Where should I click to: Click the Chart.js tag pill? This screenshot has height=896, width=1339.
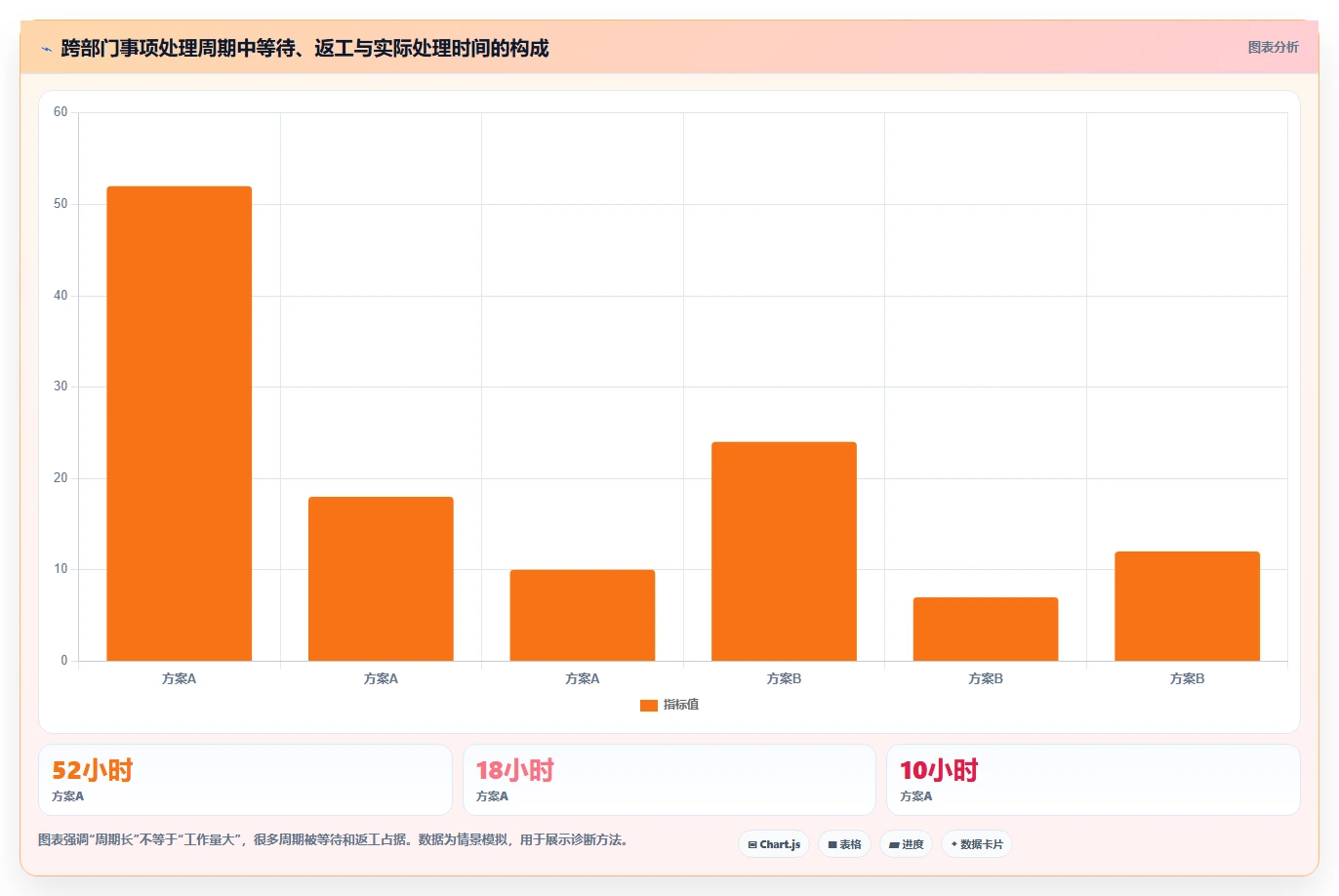tap(774, 844)
